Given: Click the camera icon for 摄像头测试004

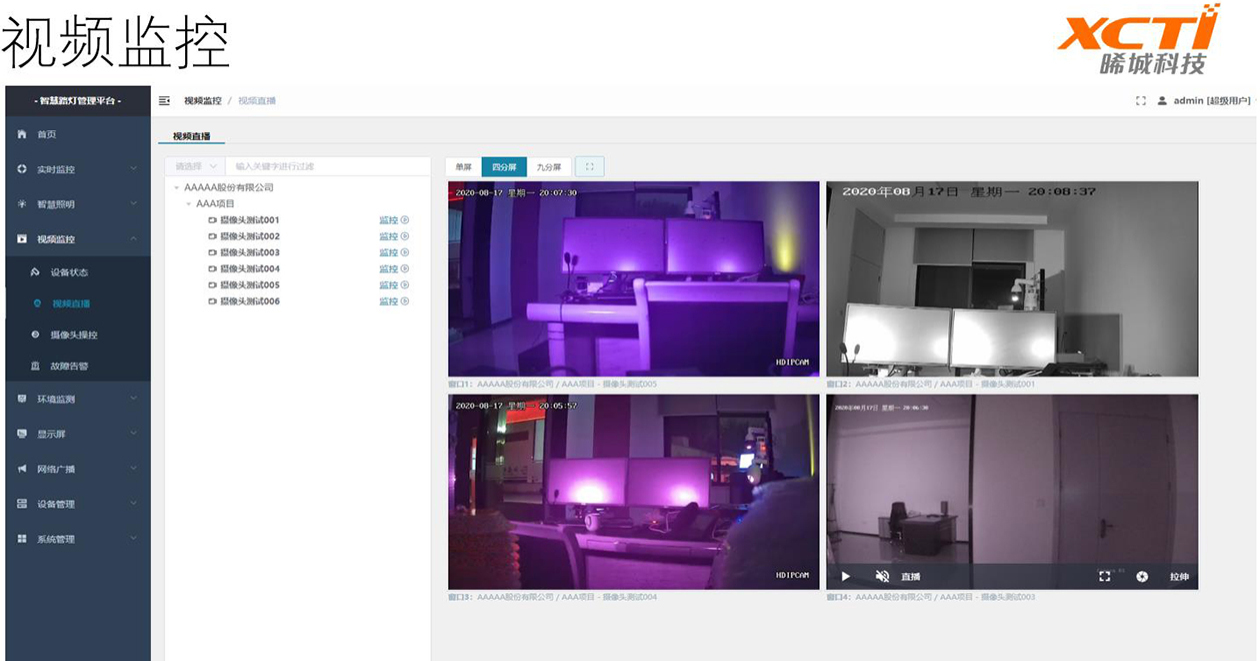Looking at the screenshot, I should click(212, 269).
